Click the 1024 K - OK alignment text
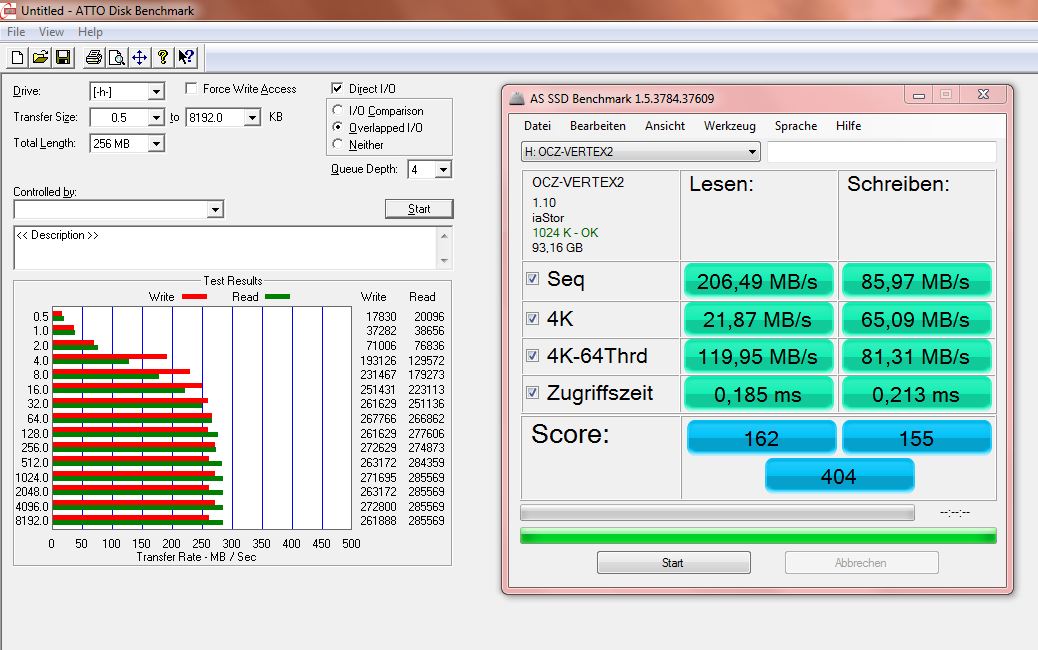Screen dimensions: 1038x650 [x=565, y=232]
